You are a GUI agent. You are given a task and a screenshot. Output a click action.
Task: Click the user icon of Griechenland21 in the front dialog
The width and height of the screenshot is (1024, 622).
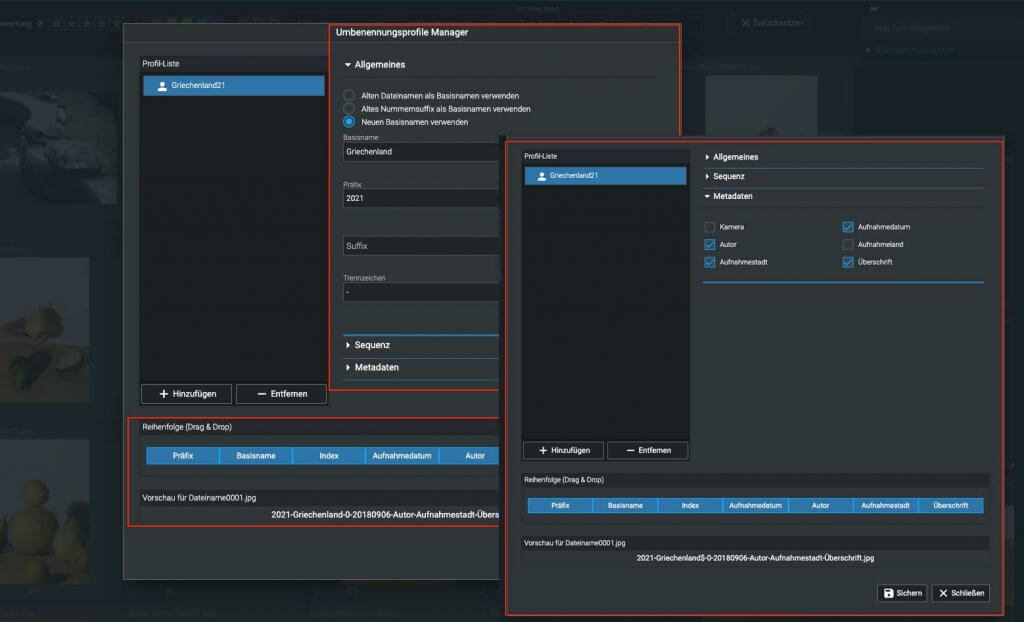click(x=541, y=176)
